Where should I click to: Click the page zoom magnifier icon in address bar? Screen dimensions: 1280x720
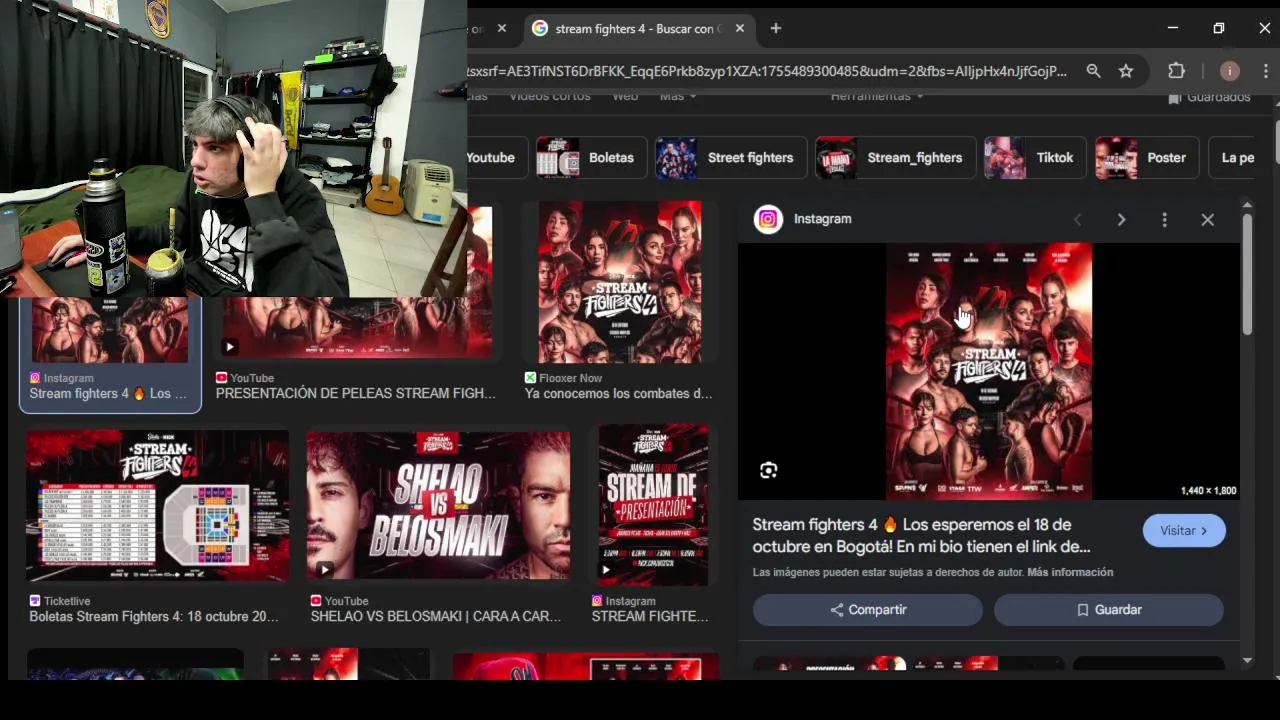click(x=1093, y=71)
